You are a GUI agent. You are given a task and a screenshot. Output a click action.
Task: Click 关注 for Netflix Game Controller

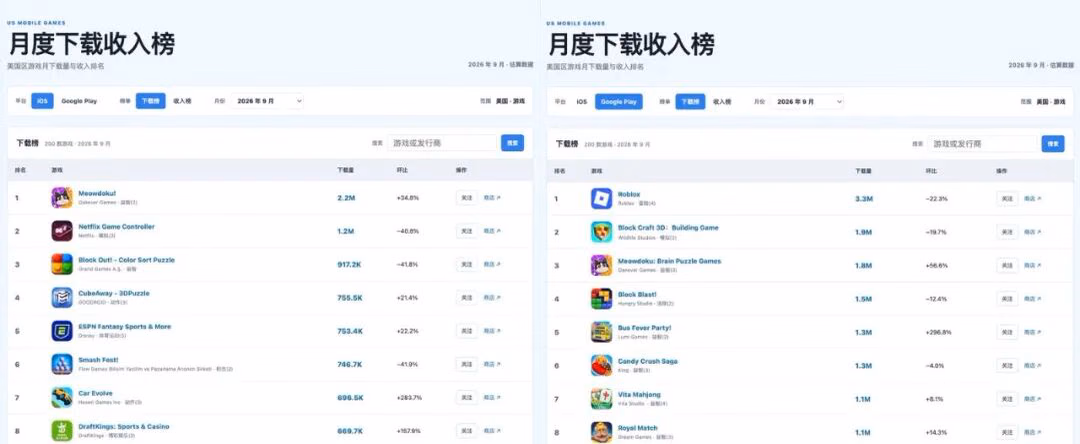pyautogui.click(x=467, y=231)
